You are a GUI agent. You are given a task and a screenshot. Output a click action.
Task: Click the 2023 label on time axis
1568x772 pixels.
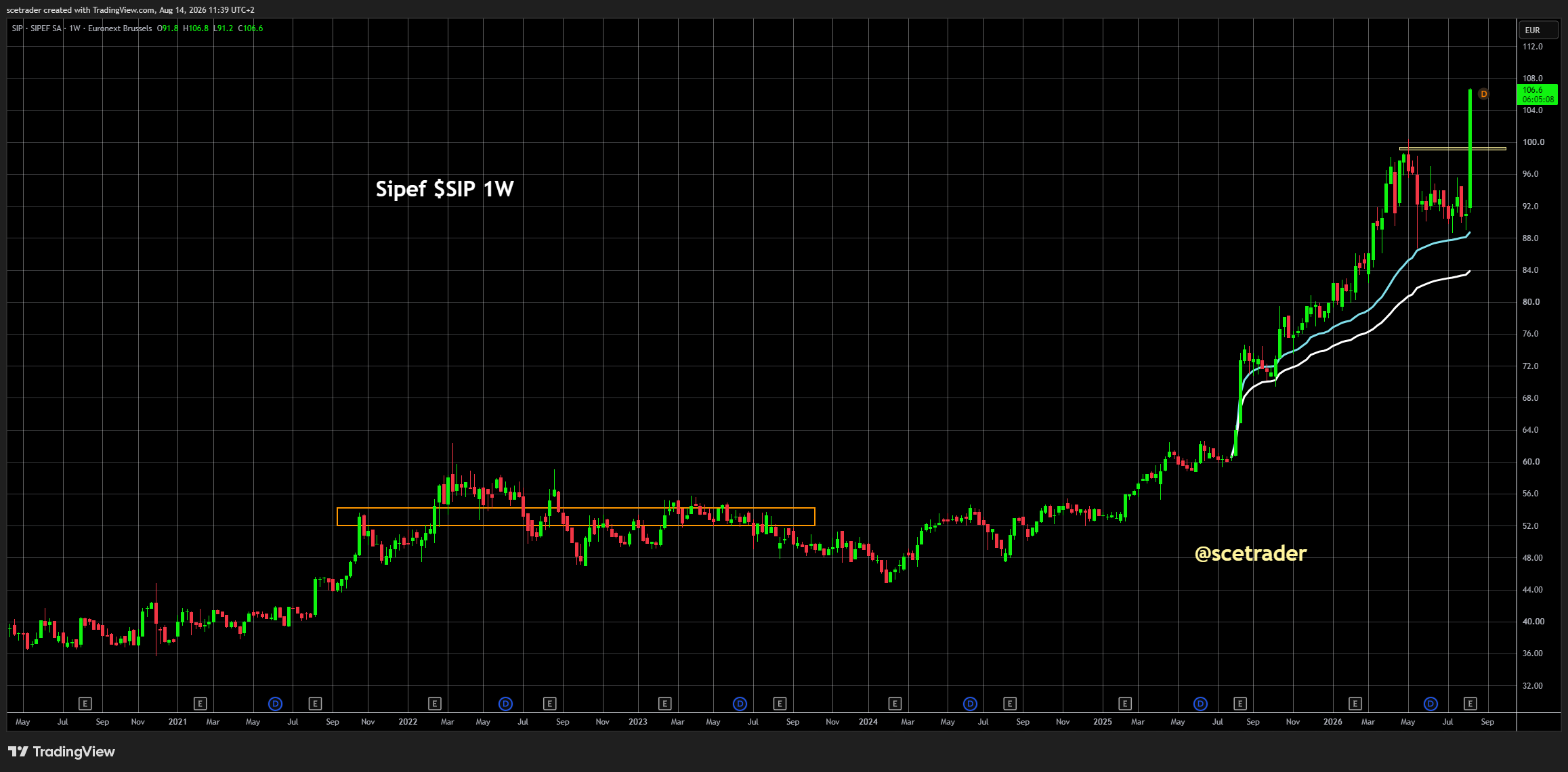click(638, 722)
